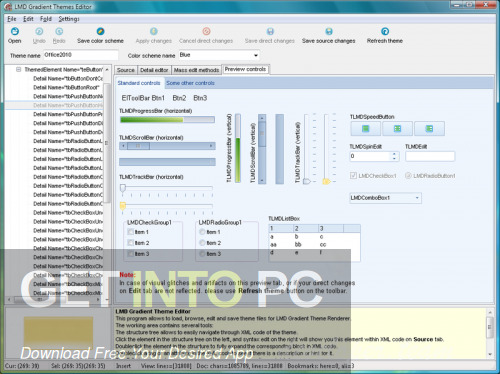Image resolution: width=500 pixels, height=374 pixels.
Task: Check Item 3 in LMDCheckGroup1
Action: tap(131, 254)
